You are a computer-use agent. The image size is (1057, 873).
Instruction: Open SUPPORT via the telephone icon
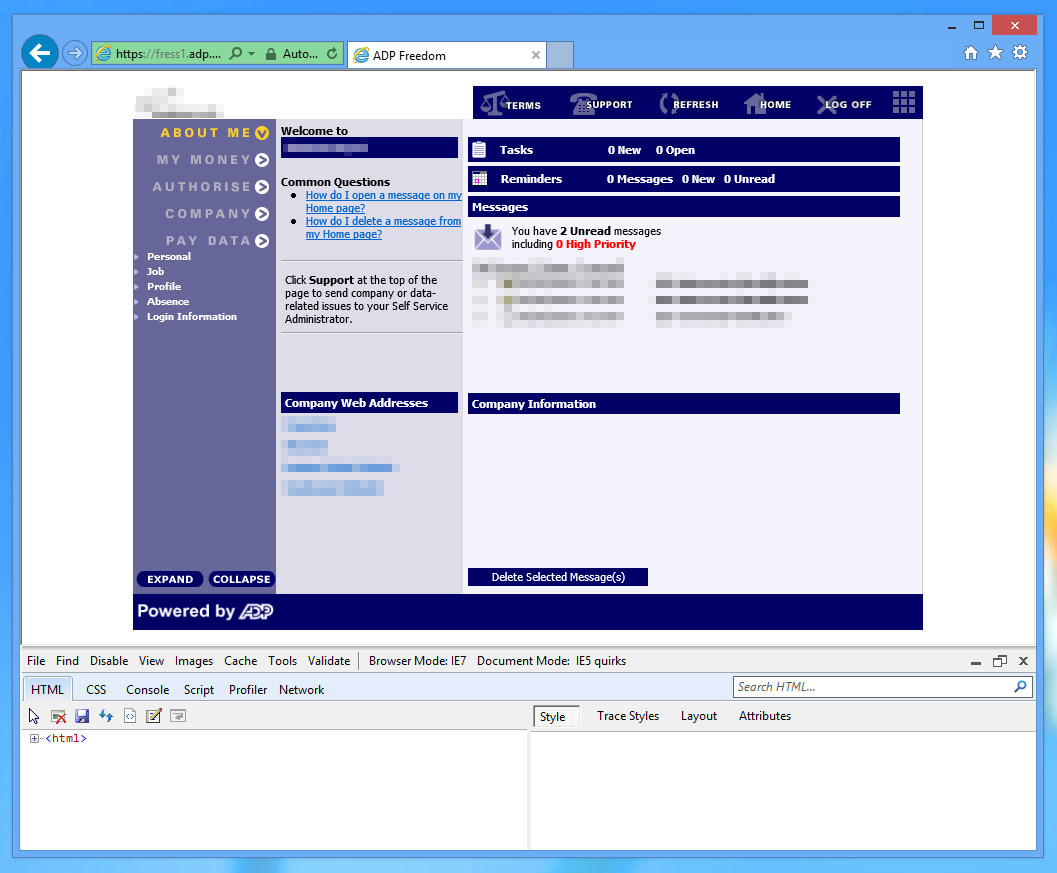[581, 102]
